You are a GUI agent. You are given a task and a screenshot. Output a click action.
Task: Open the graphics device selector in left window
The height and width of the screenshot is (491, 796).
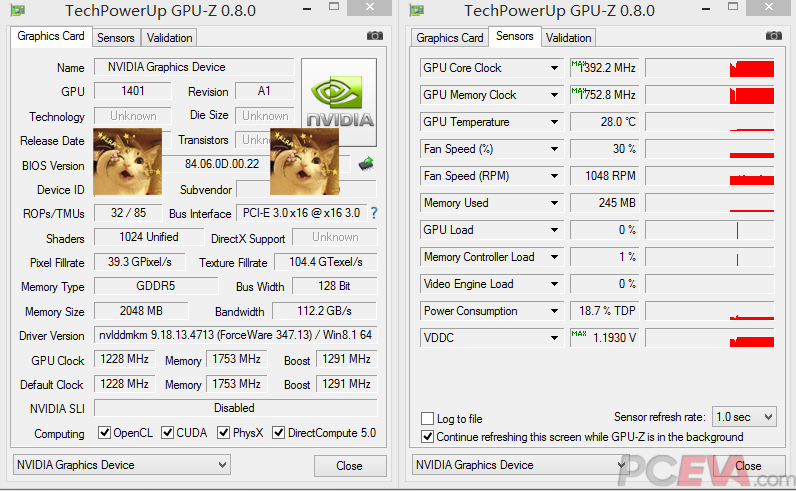click(121, 465)
